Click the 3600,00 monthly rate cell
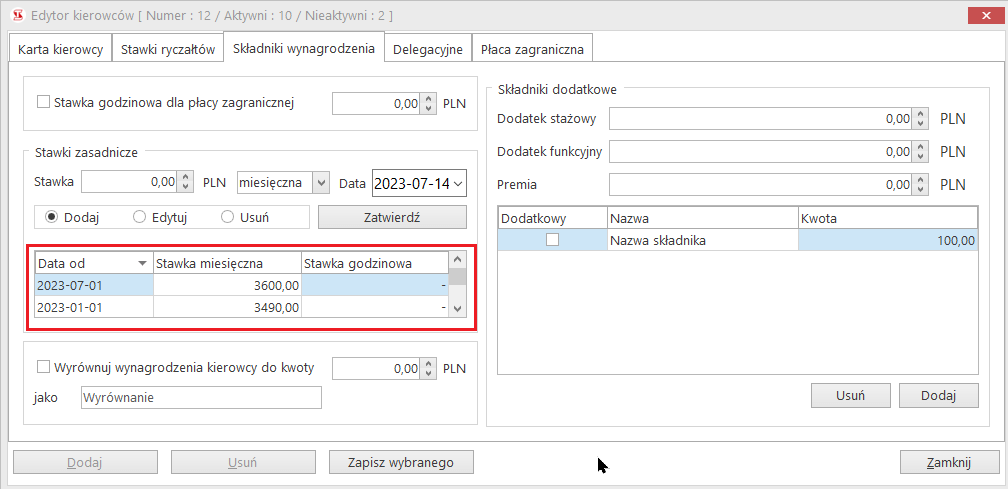Image resolution: width=1008 pixels, height=489 pixels. click(228, 285)
